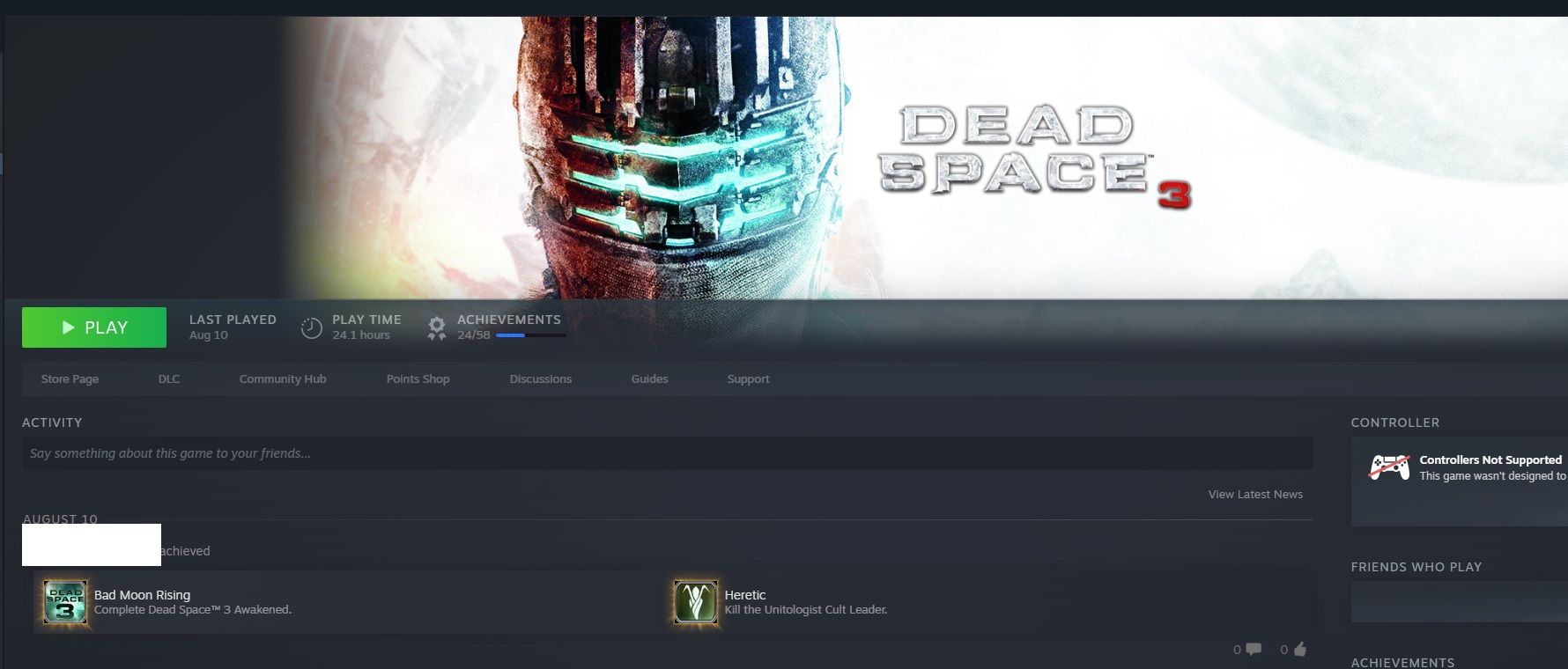This screenshot has height=669, width=1568.
Task: Select the Bad Moon Rising achievement title
Action: (142, 595)
